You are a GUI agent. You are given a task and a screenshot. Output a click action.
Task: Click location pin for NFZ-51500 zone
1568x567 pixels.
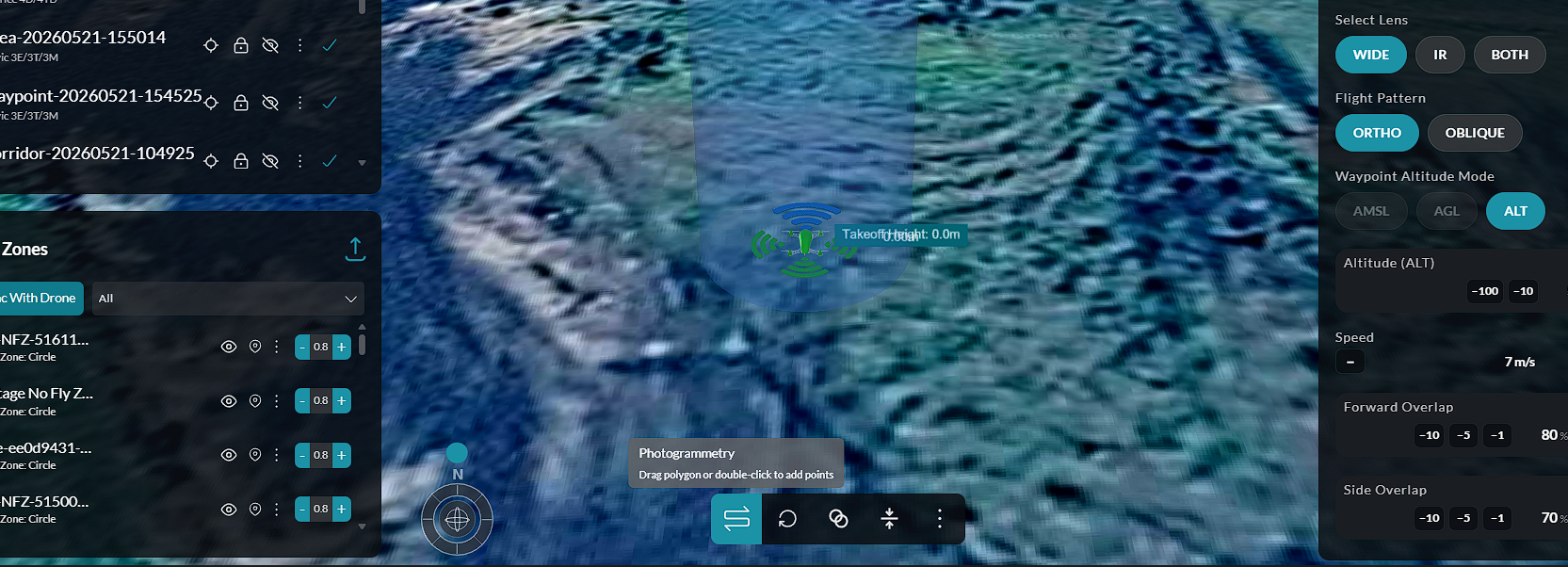tap(254, 509)
